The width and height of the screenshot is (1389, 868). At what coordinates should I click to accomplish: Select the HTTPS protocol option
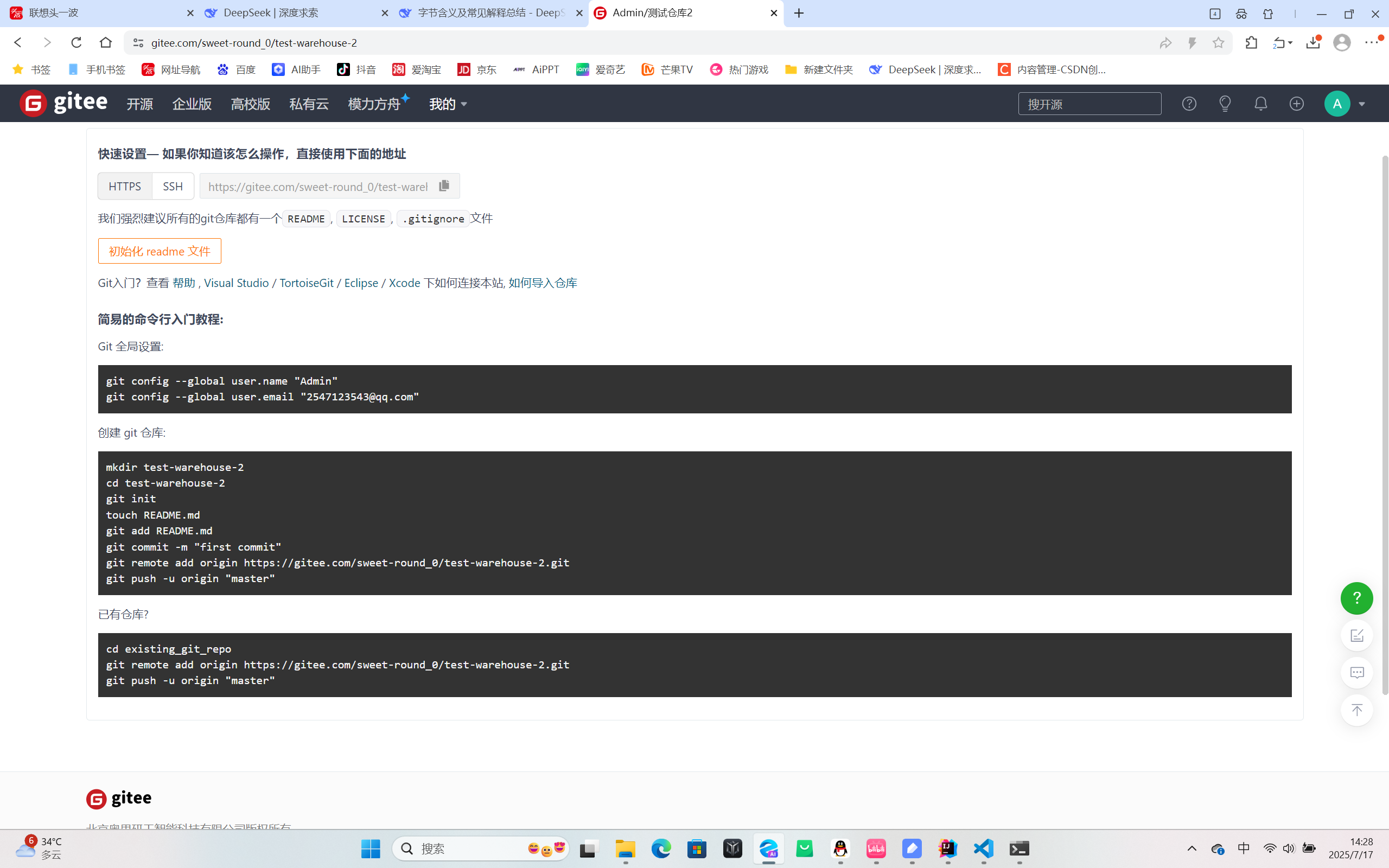pos(125,186)
